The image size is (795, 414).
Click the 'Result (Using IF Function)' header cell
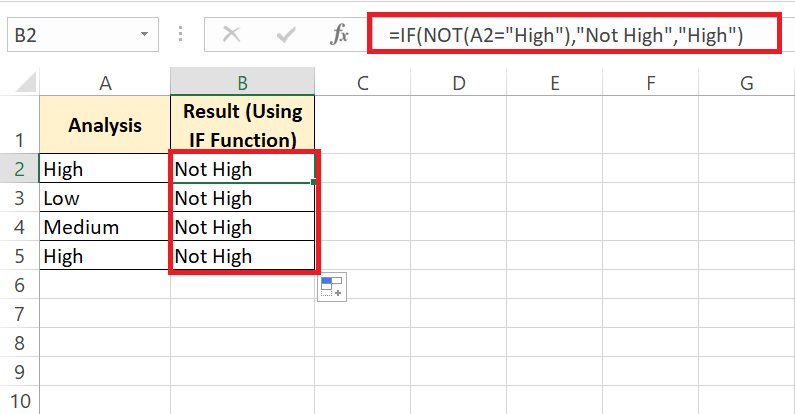(x=242, y=125)
